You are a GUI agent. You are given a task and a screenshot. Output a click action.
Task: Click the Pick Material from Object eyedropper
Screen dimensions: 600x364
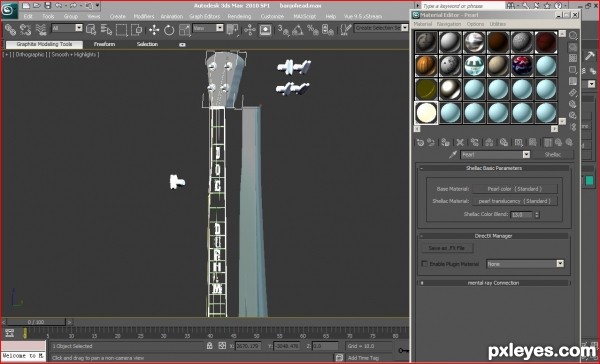[453, 155]
